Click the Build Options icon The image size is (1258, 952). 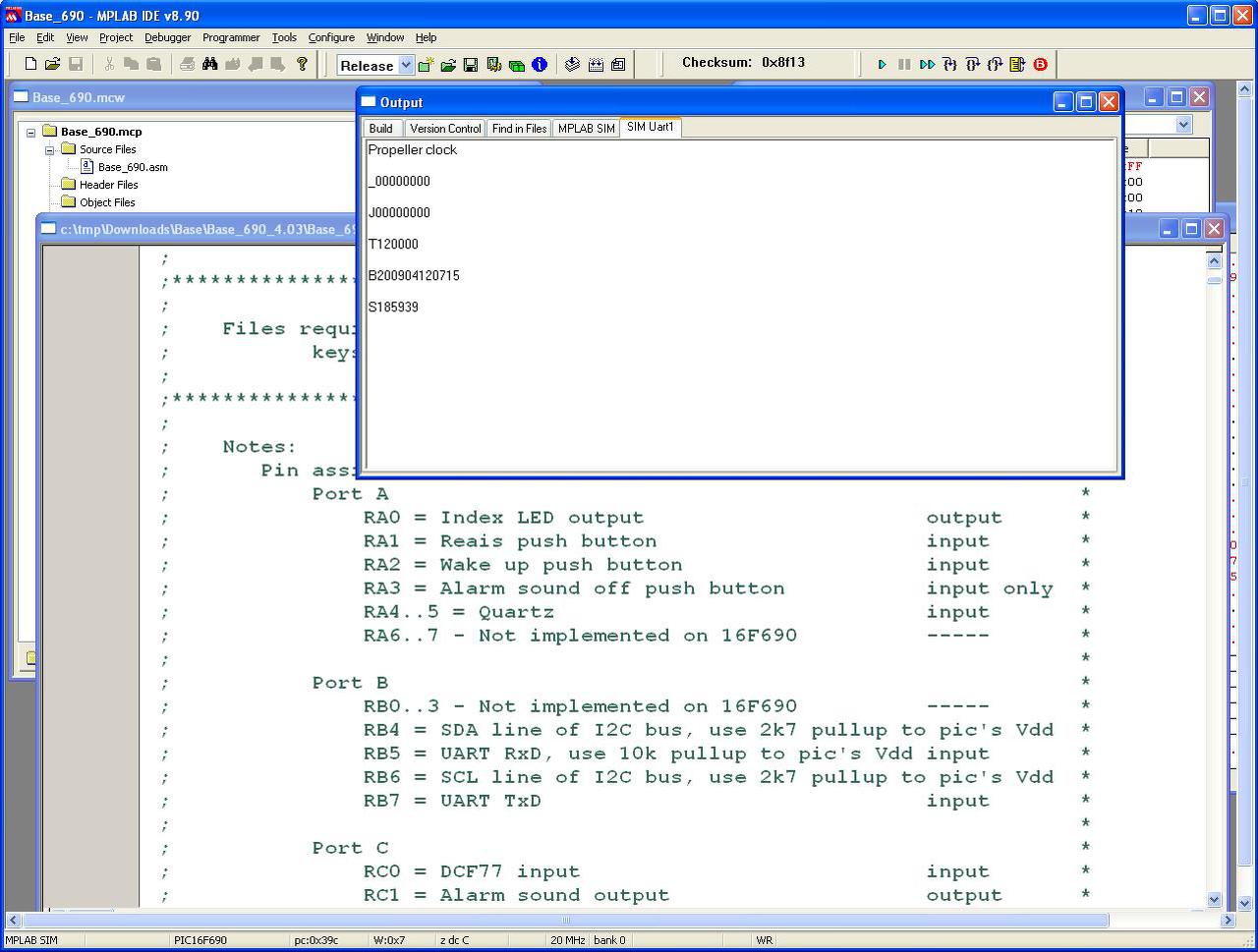pos(493,65)
